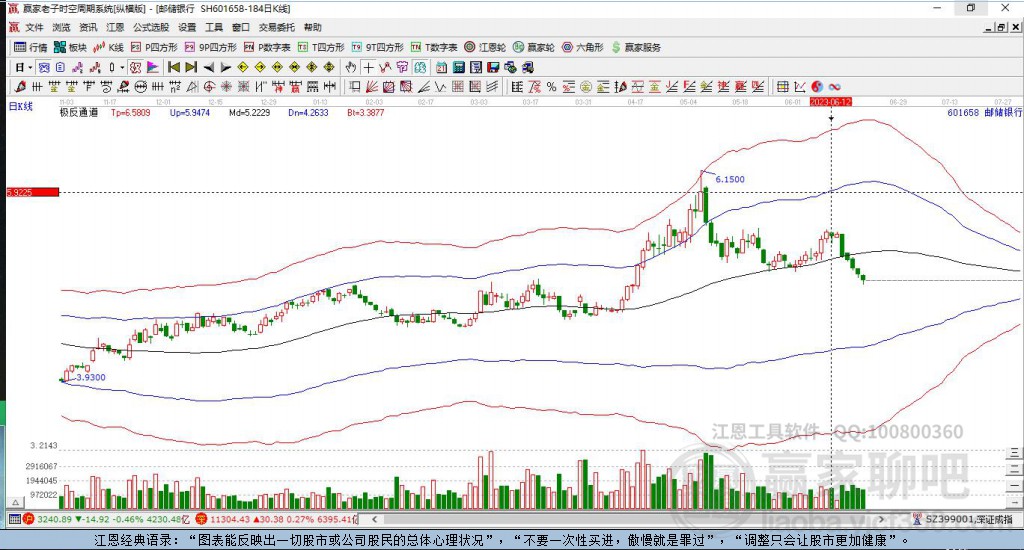
Task: Click the red fan lines icon
Action: (x=372, y=87)
